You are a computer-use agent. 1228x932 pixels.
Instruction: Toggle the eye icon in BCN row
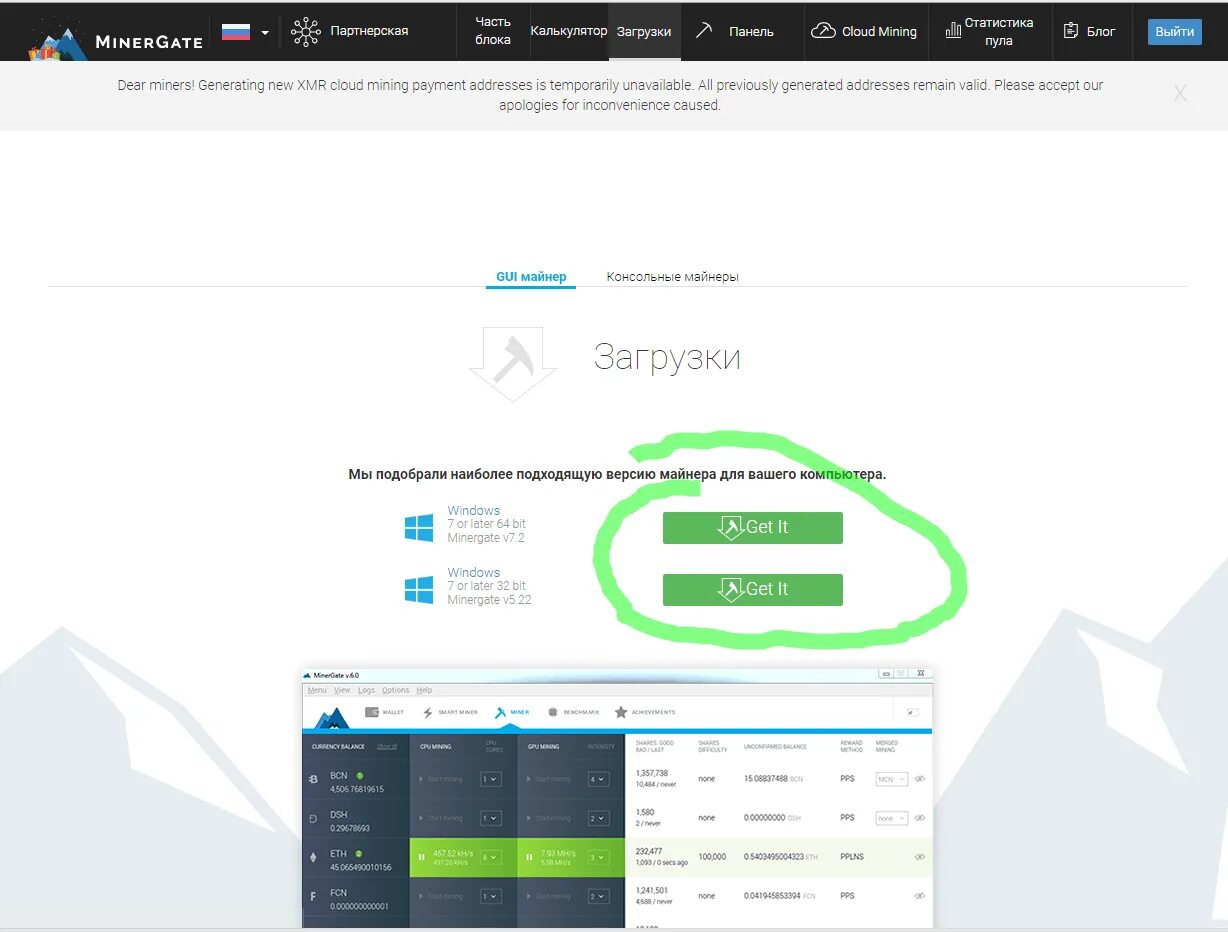tap(920, 779)
